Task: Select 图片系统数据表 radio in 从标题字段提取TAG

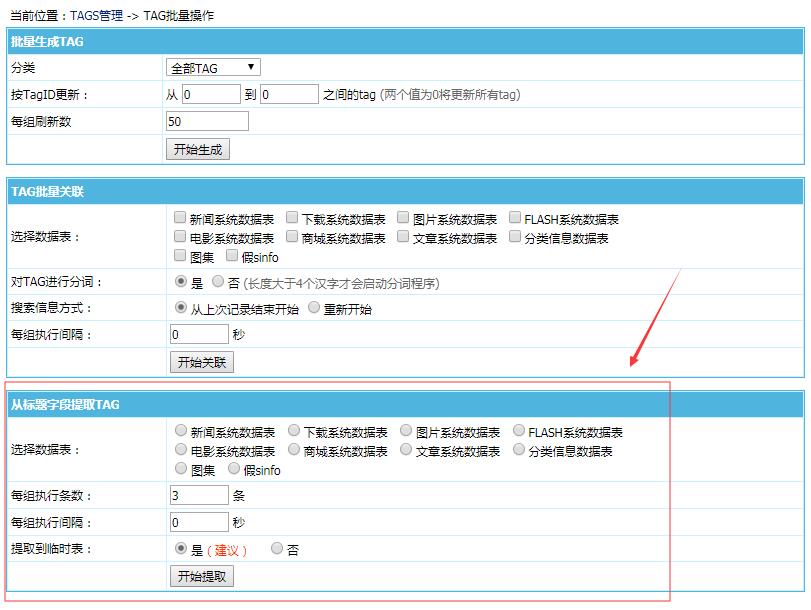Action: 406,430
